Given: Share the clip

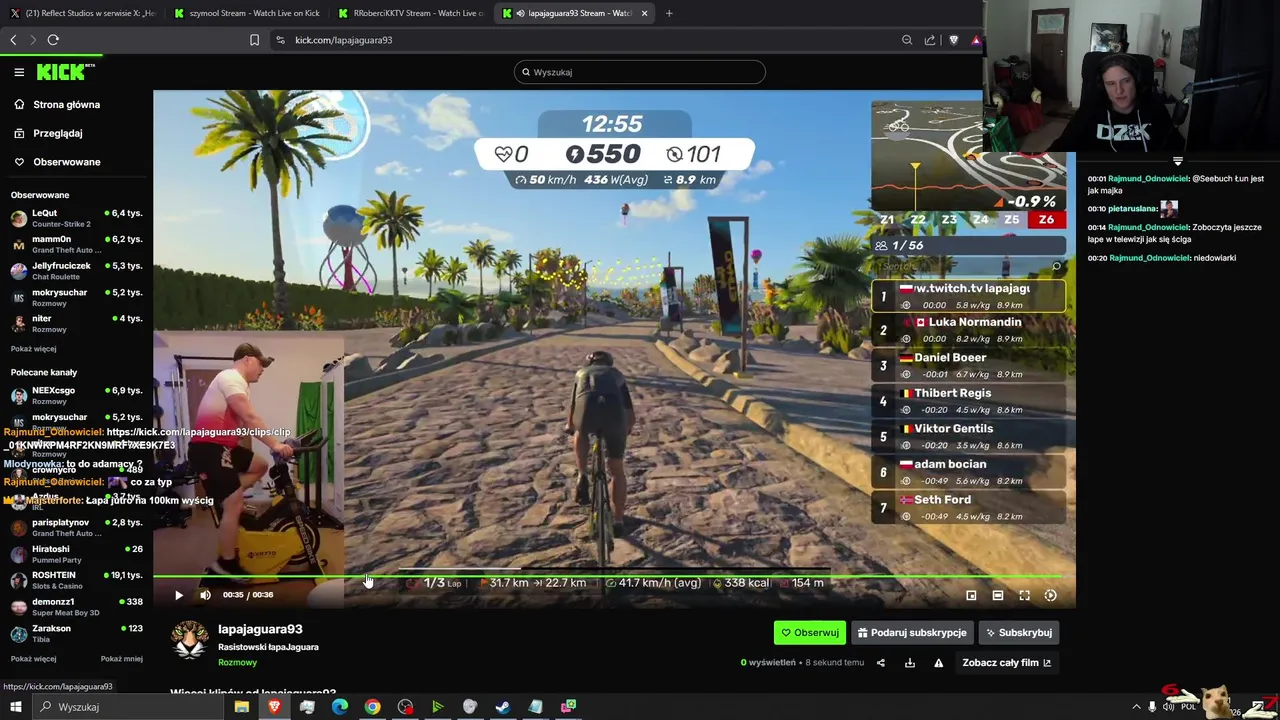Looking at the screenshot, I should tap(881, 662).
